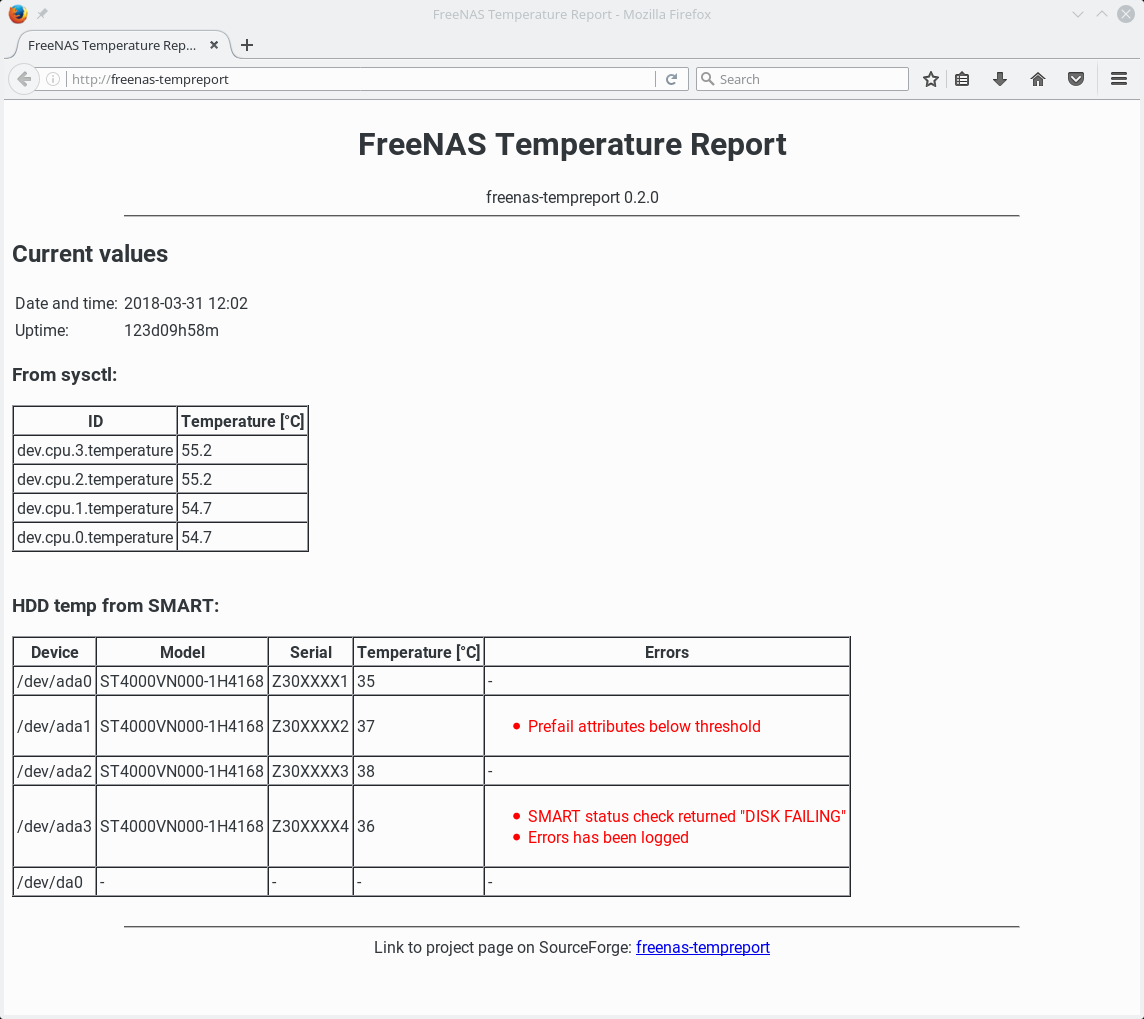Click the Firefox logo in titlebar
Screen dimensions: 1144x1019
(x=18, y=14)
